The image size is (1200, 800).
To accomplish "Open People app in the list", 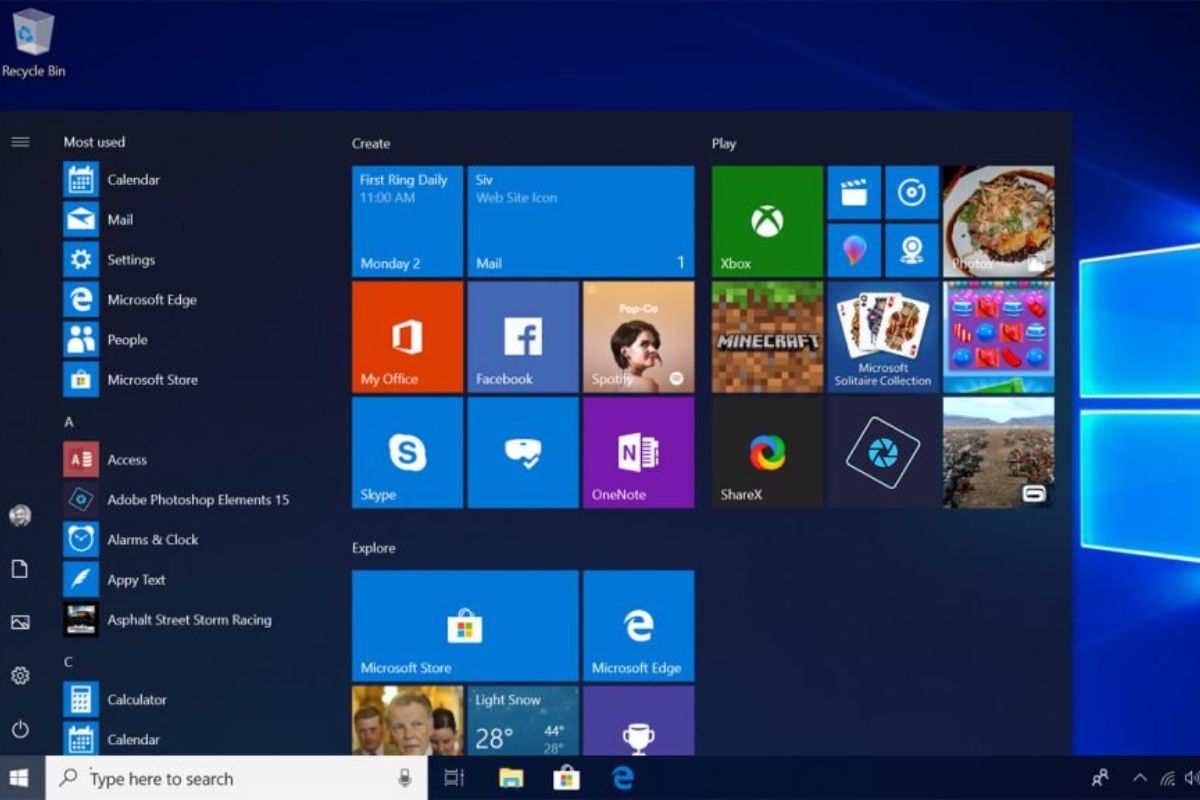I will (x=190, y=340).
